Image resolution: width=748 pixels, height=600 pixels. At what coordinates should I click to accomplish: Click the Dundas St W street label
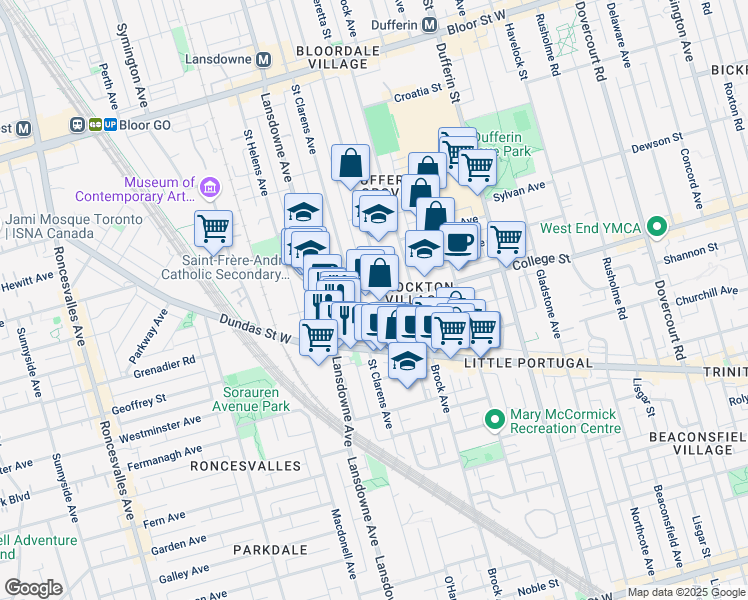click(255, 329)
